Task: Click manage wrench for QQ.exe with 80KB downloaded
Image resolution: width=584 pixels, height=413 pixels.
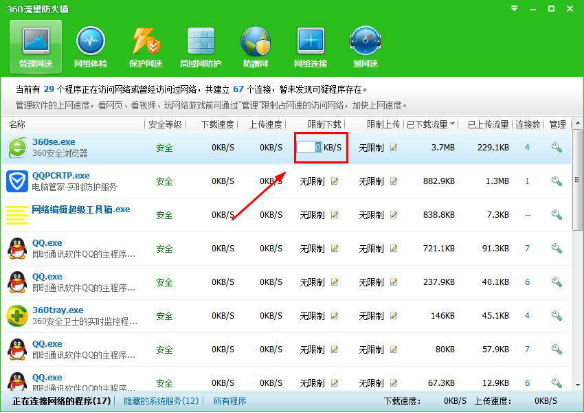Action: (x=556, y=349)
